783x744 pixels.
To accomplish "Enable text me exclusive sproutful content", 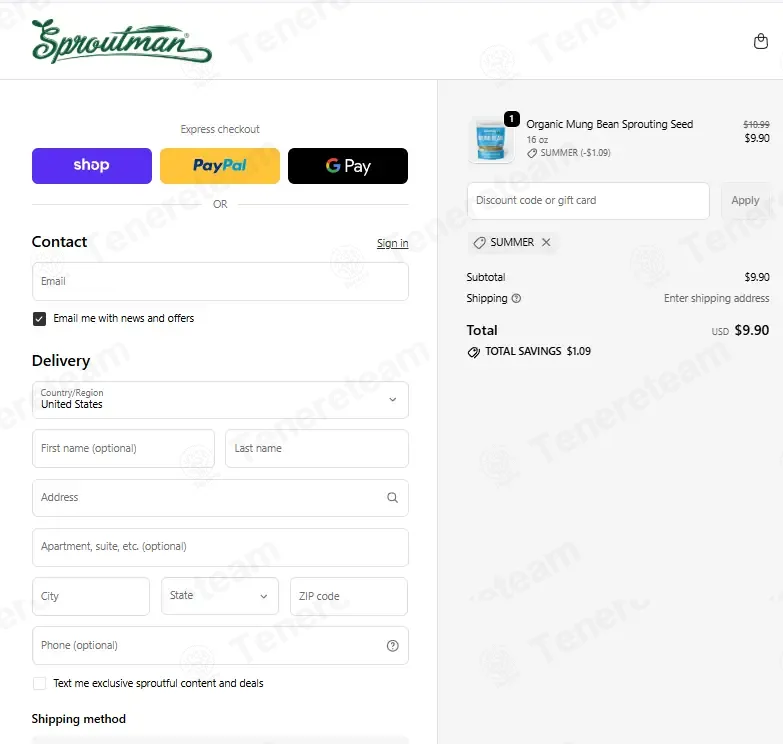I will click(39, 683).
